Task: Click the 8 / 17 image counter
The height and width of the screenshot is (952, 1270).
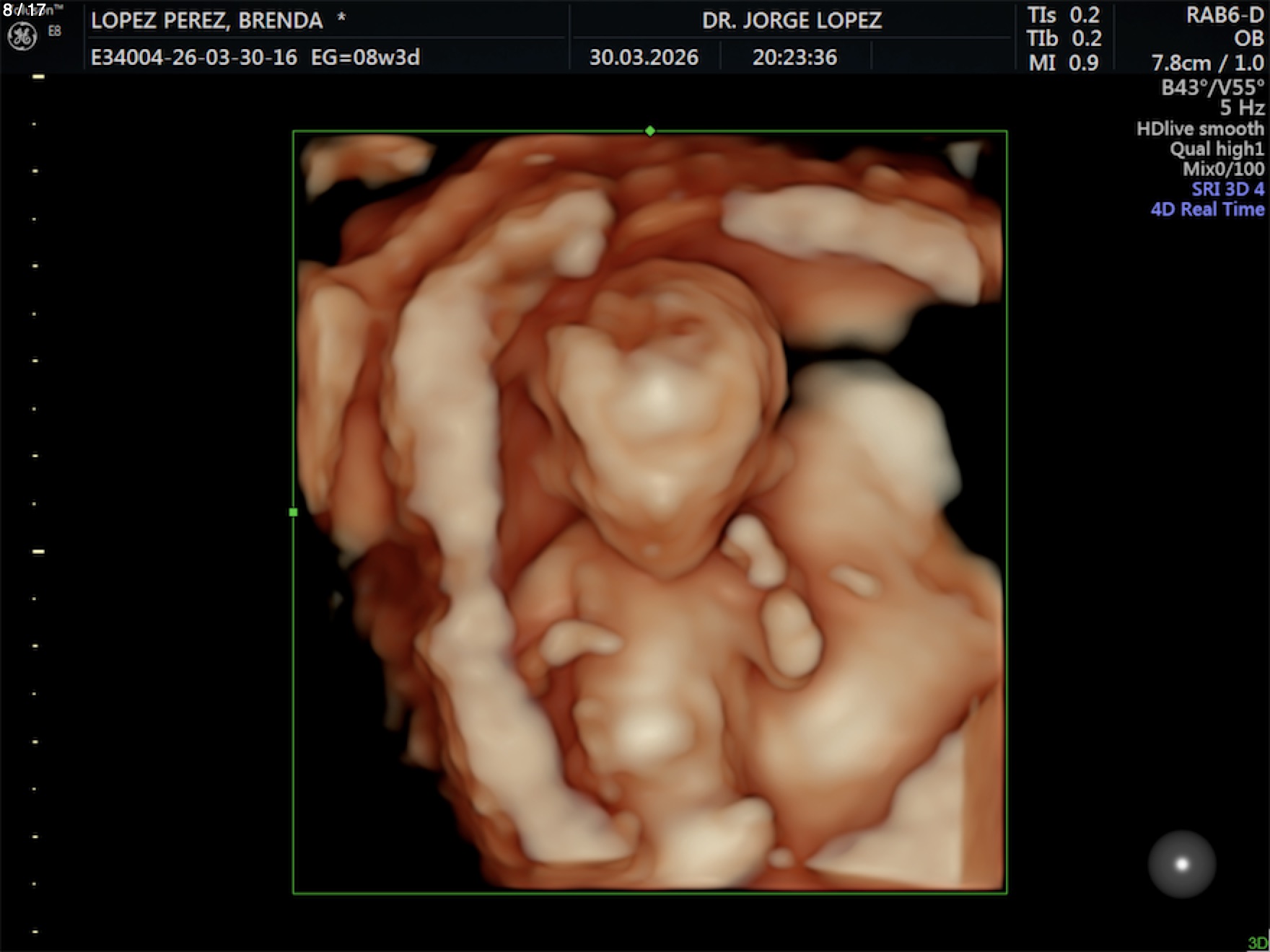Action: pos(25,10)
